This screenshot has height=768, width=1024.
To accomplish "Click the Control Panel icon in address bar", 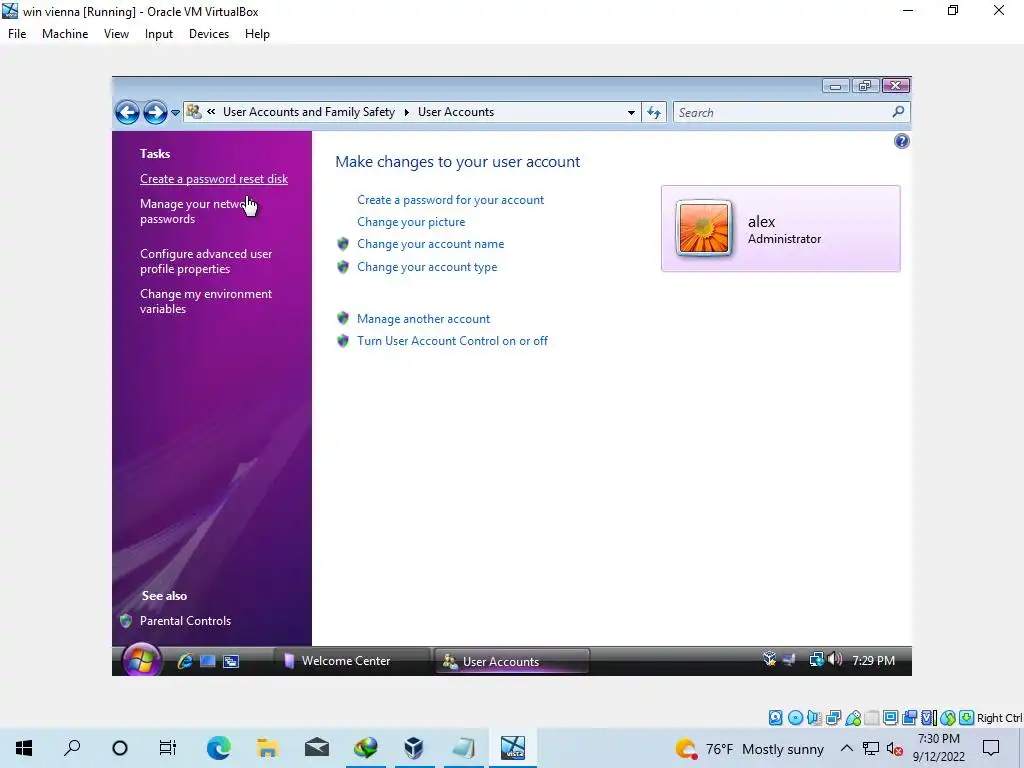I will click(193, 112).
